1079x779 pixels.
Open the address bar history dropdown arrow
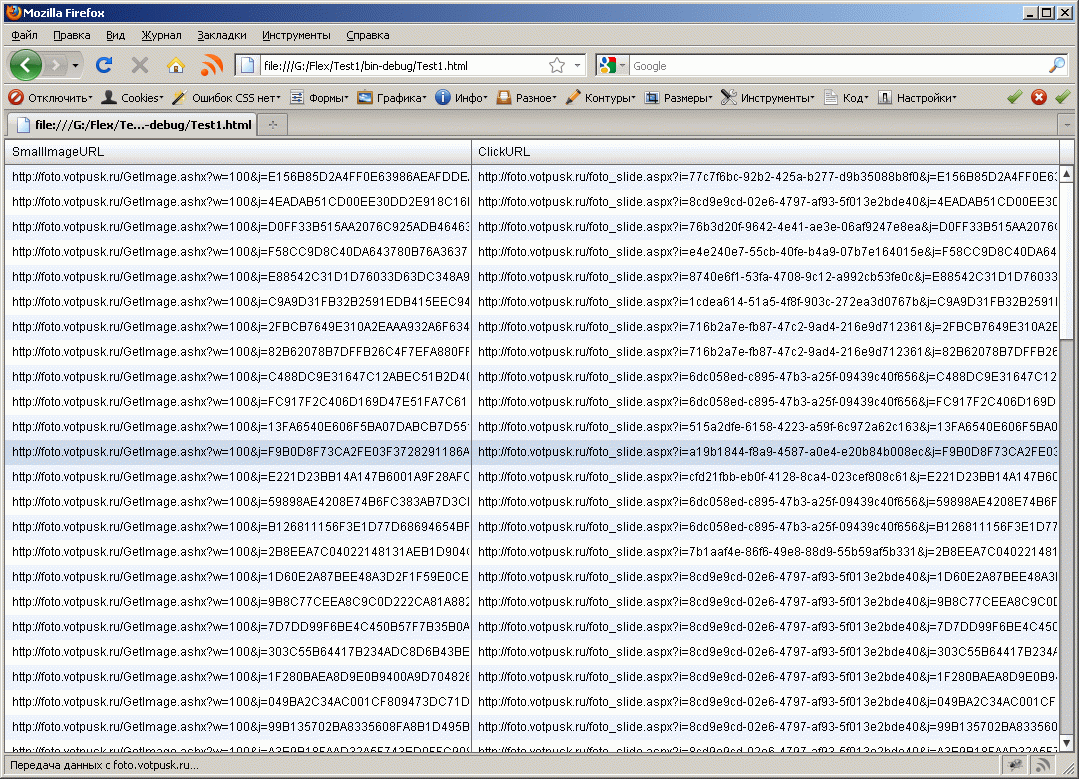tap(577, 65)
